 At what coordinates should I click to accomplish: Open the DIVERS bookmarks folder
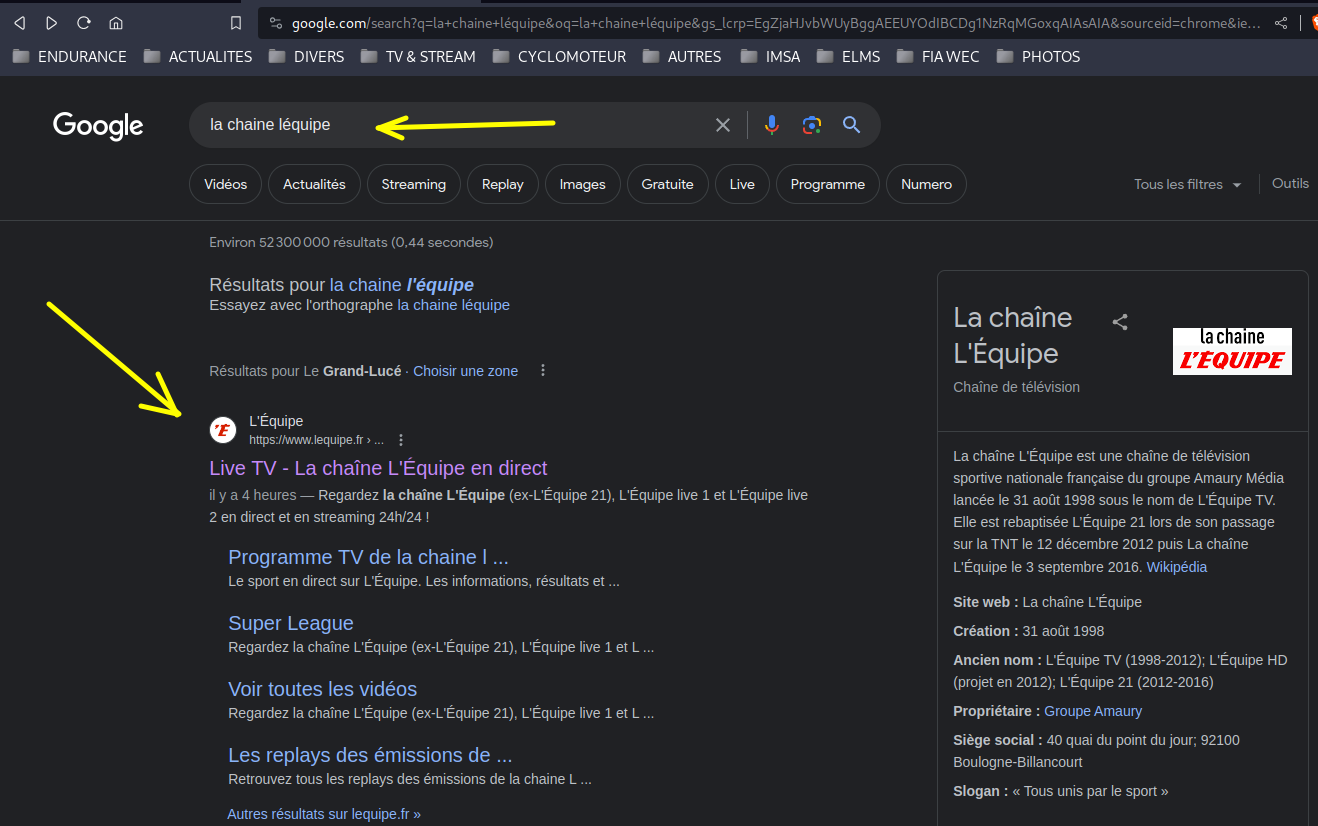306,57
